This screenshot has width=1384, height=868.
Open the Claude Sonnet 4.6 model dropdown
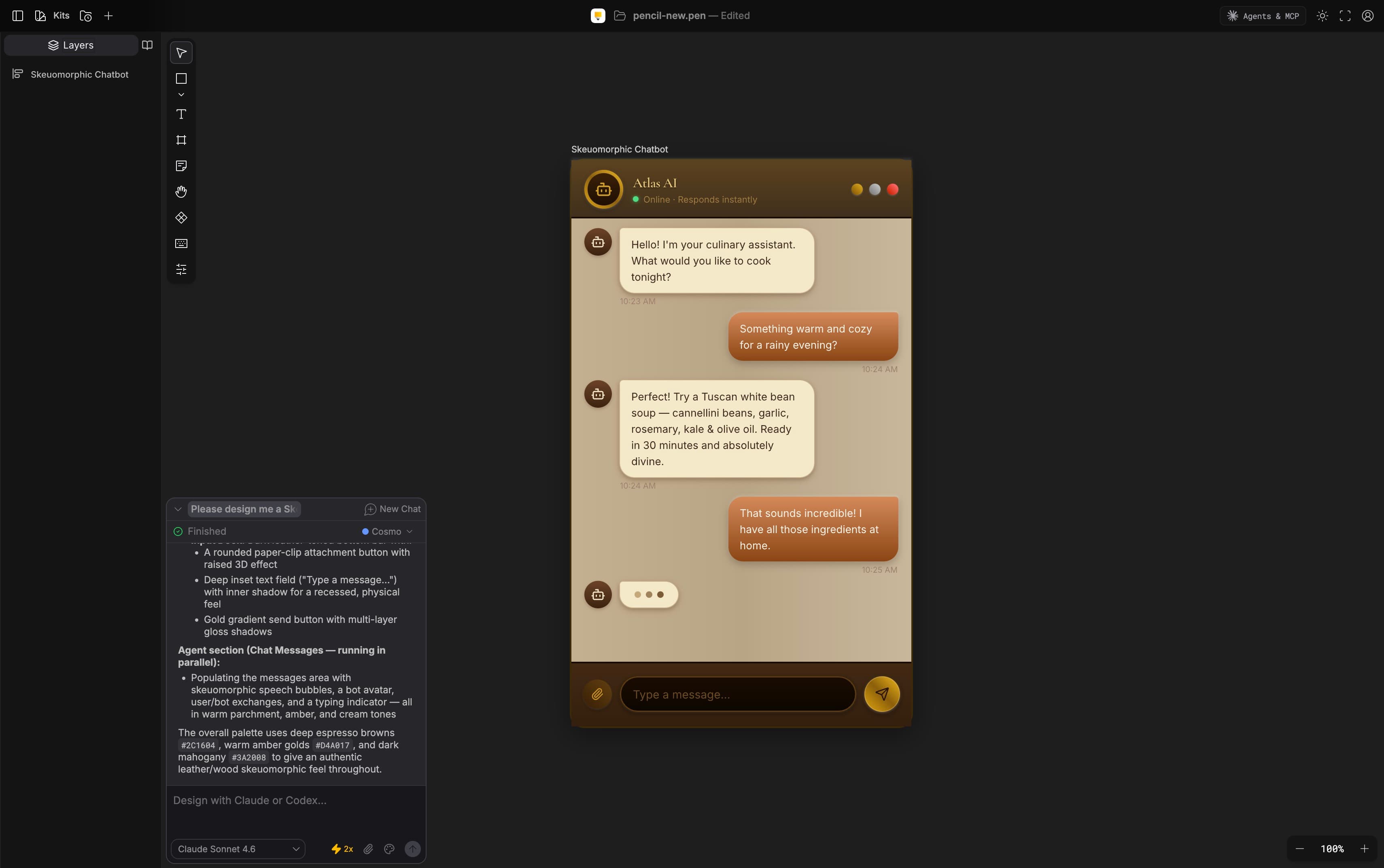237,849
